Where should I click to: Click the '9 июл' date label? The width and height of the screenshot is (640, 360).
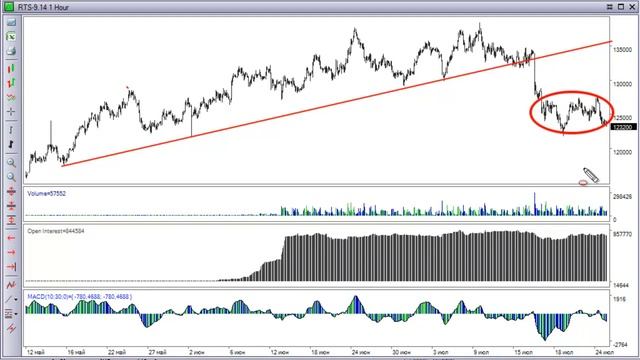(481, 352)
